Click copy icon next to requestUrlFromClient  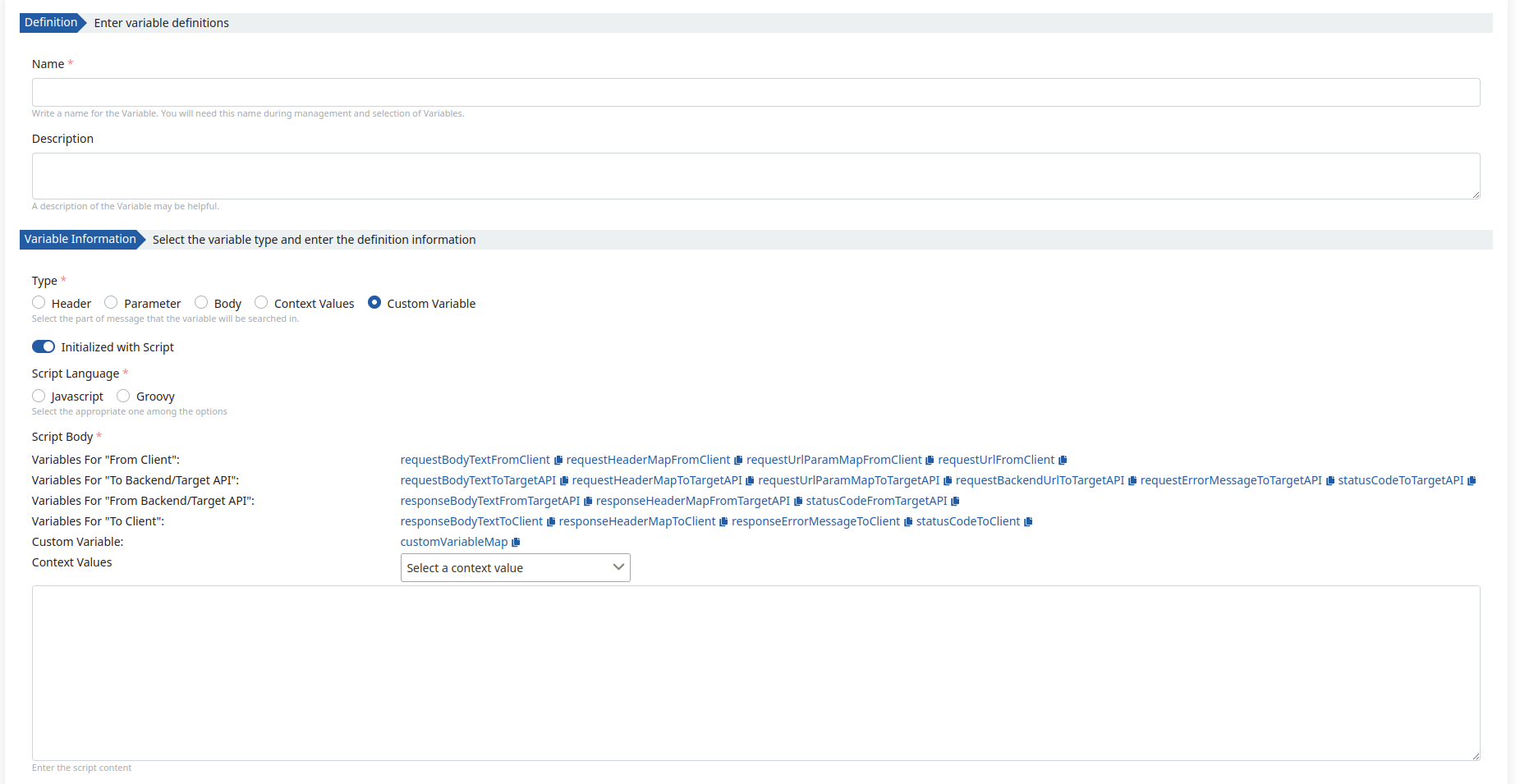(x=1063, y=461)
